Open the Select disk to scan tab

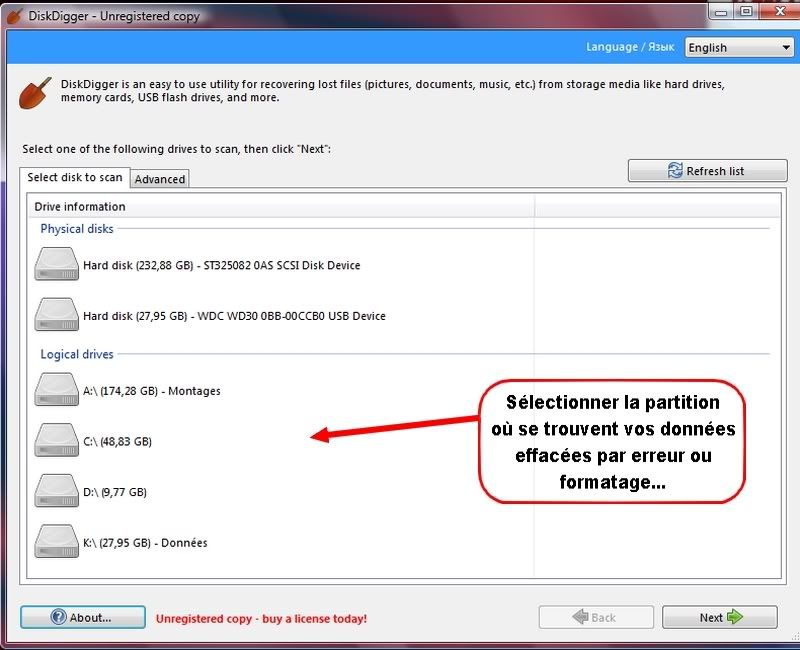click(74, 178)
